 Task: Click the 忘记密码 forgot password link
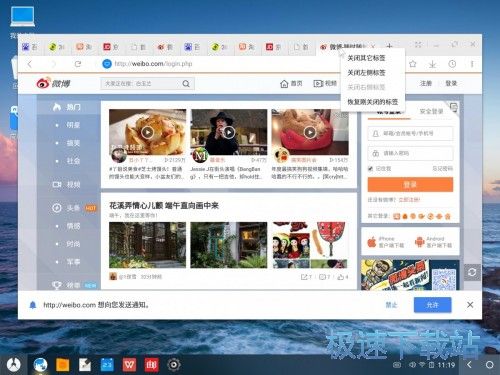(443, 169)
